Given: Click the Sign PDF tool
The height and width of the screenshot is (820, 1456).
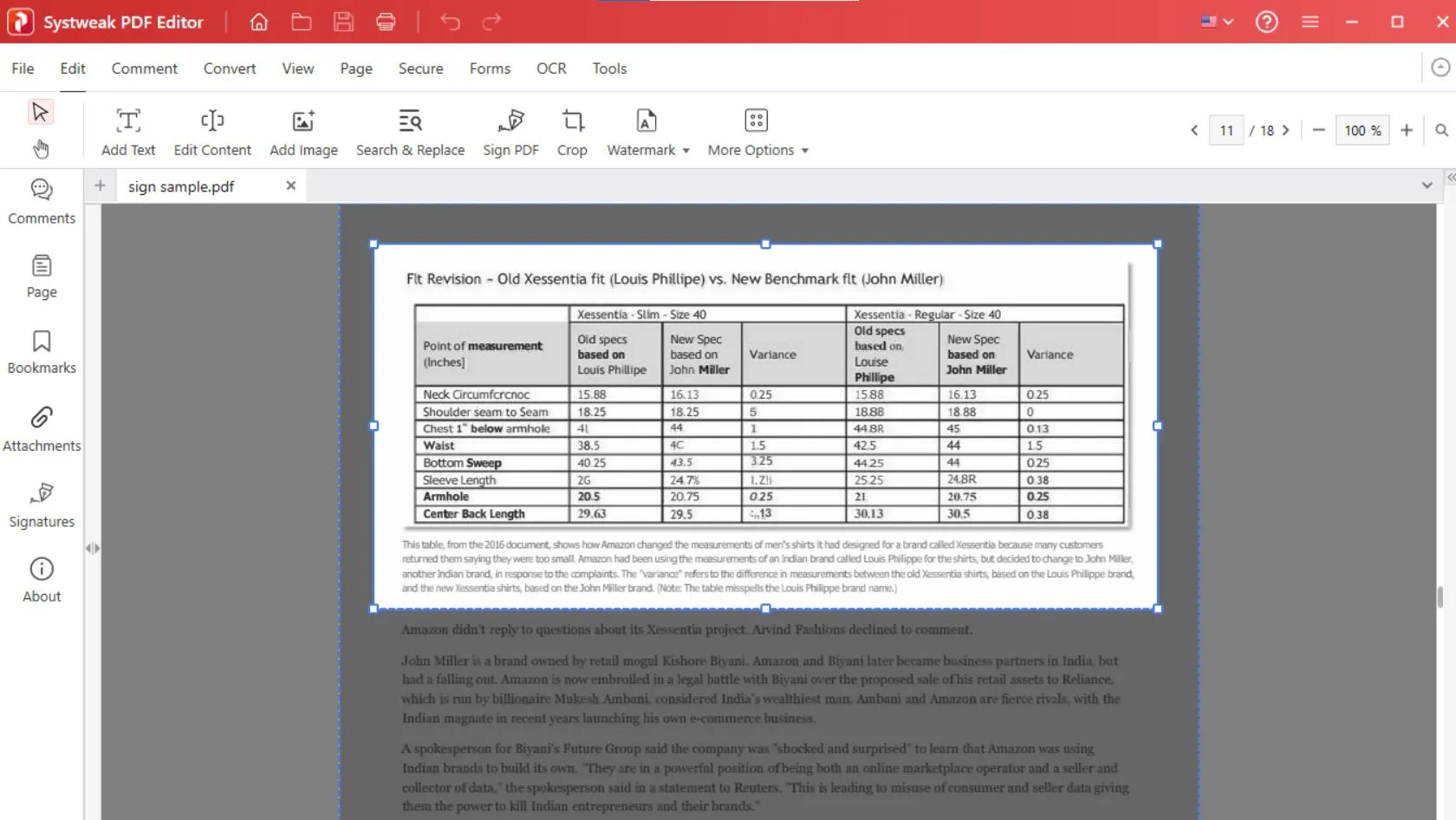Looking at the screenshot, I should [x=510, y=132].
